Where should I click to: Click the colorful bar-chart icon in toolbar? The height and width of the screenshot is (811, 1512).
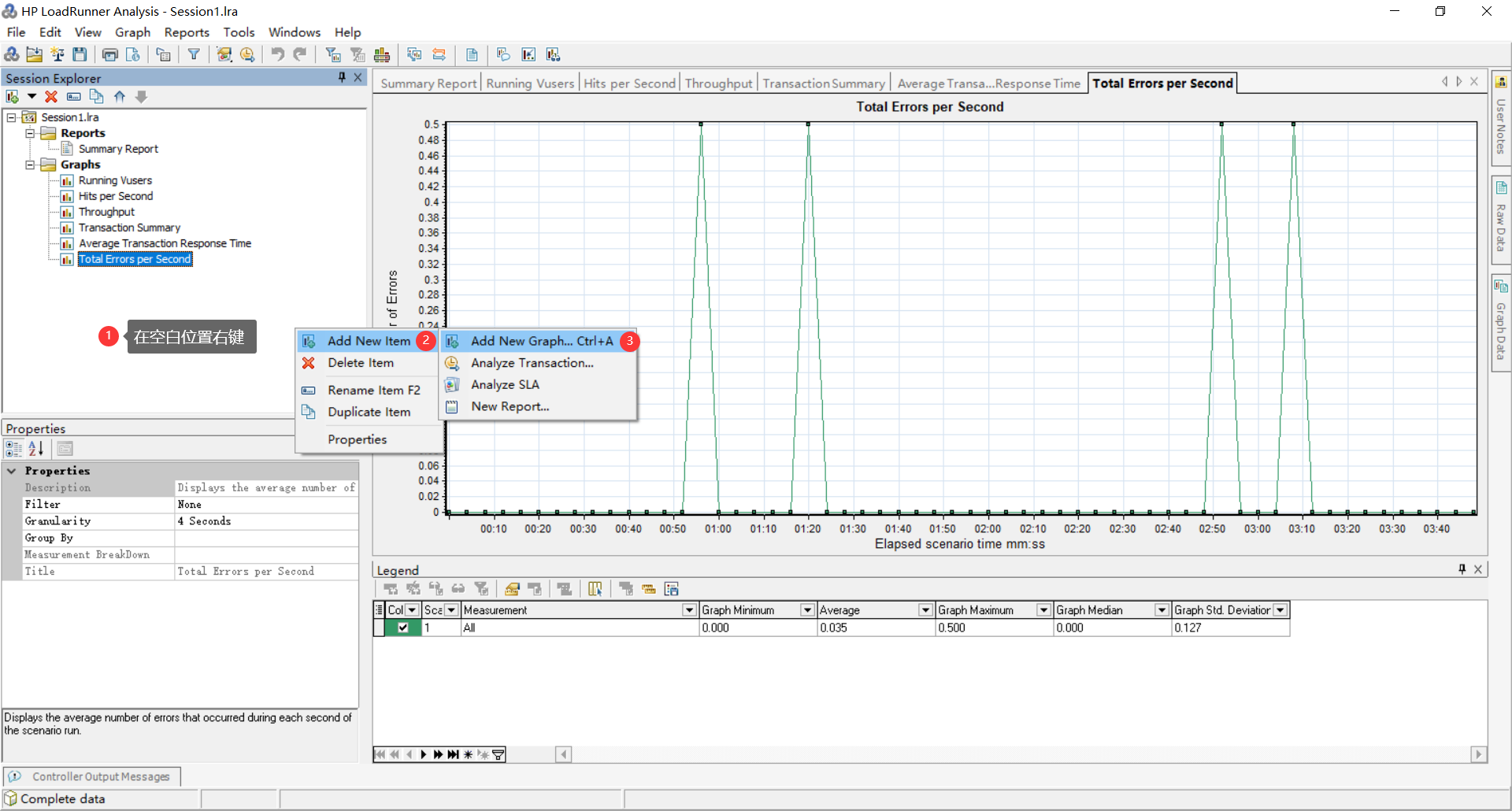[382, 54]
